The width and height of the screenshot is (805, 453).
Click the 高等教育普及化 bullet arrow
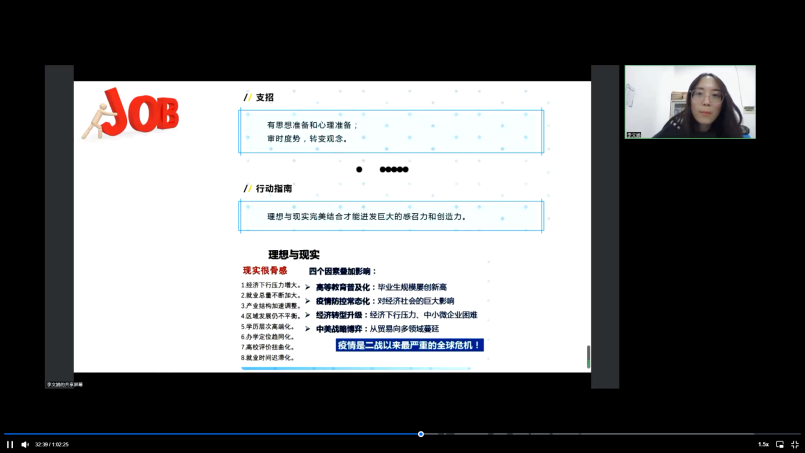coord(308,287)
